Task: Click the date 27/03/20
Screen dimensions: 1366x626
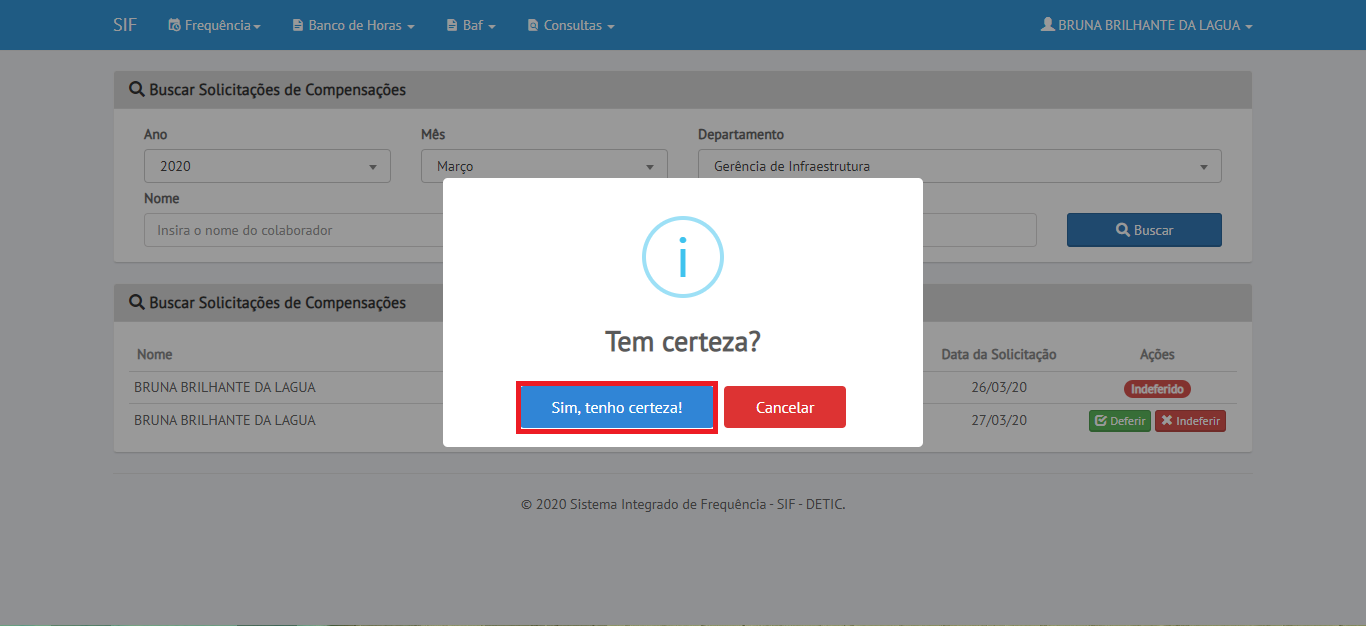Action: (998, 420)
